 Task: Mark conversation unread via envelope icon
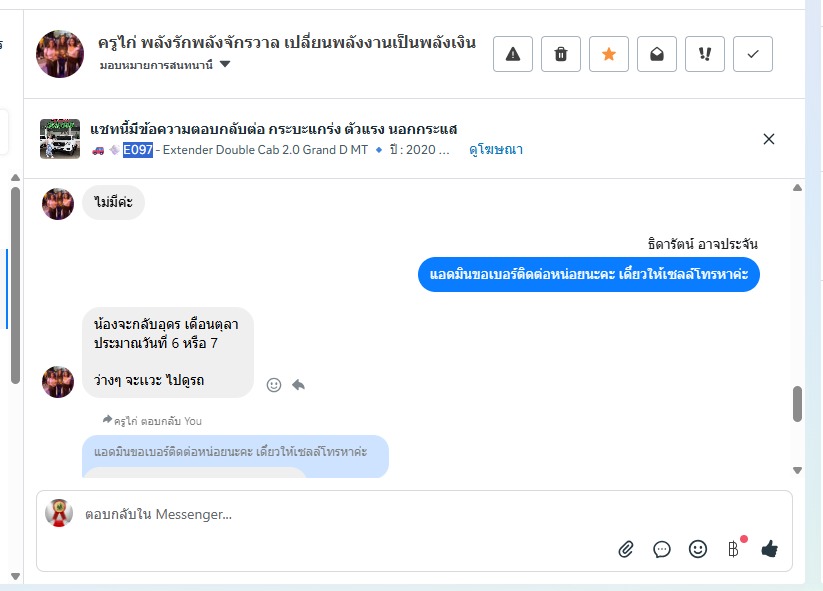(657, 54)
